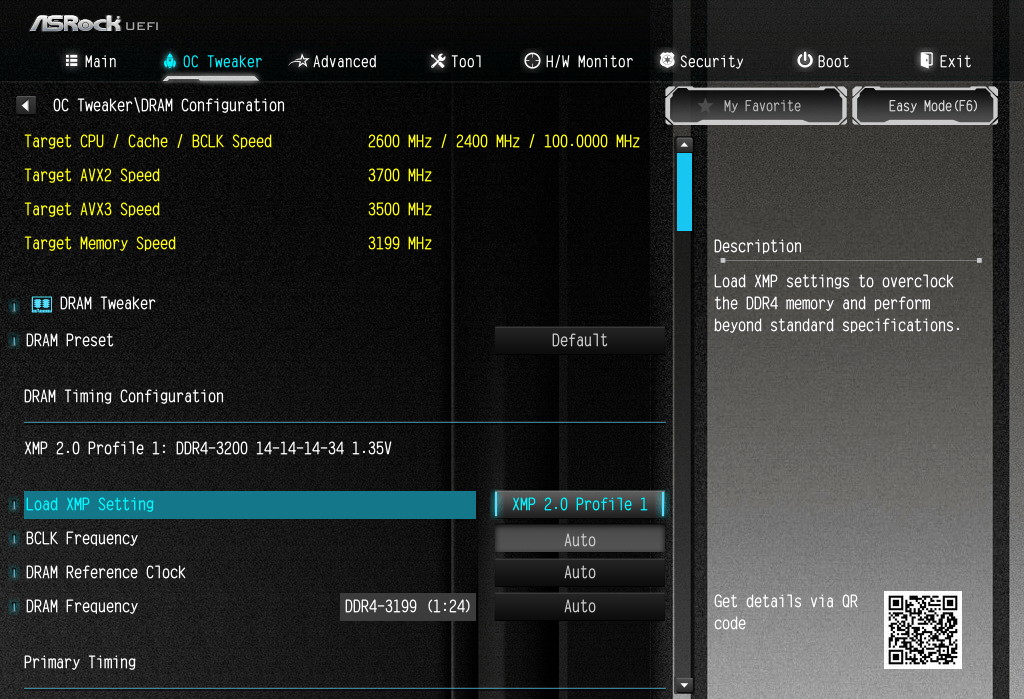
Task: Open the XMP 2.0 Profile 1 dropdown
Action: 579,504
